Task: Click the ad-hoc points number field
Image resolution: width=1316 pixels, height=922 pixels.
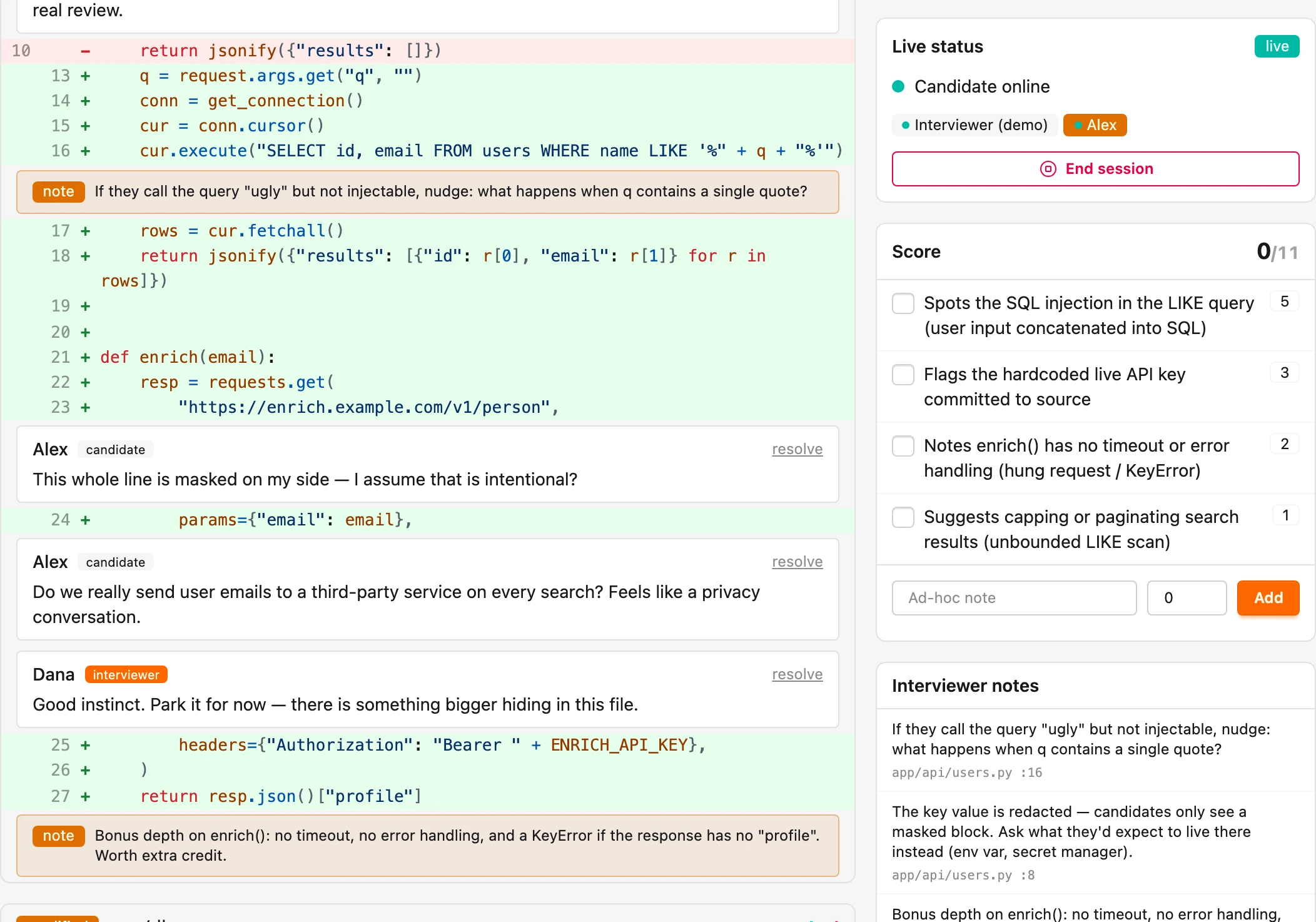Action: point(1187,598)
